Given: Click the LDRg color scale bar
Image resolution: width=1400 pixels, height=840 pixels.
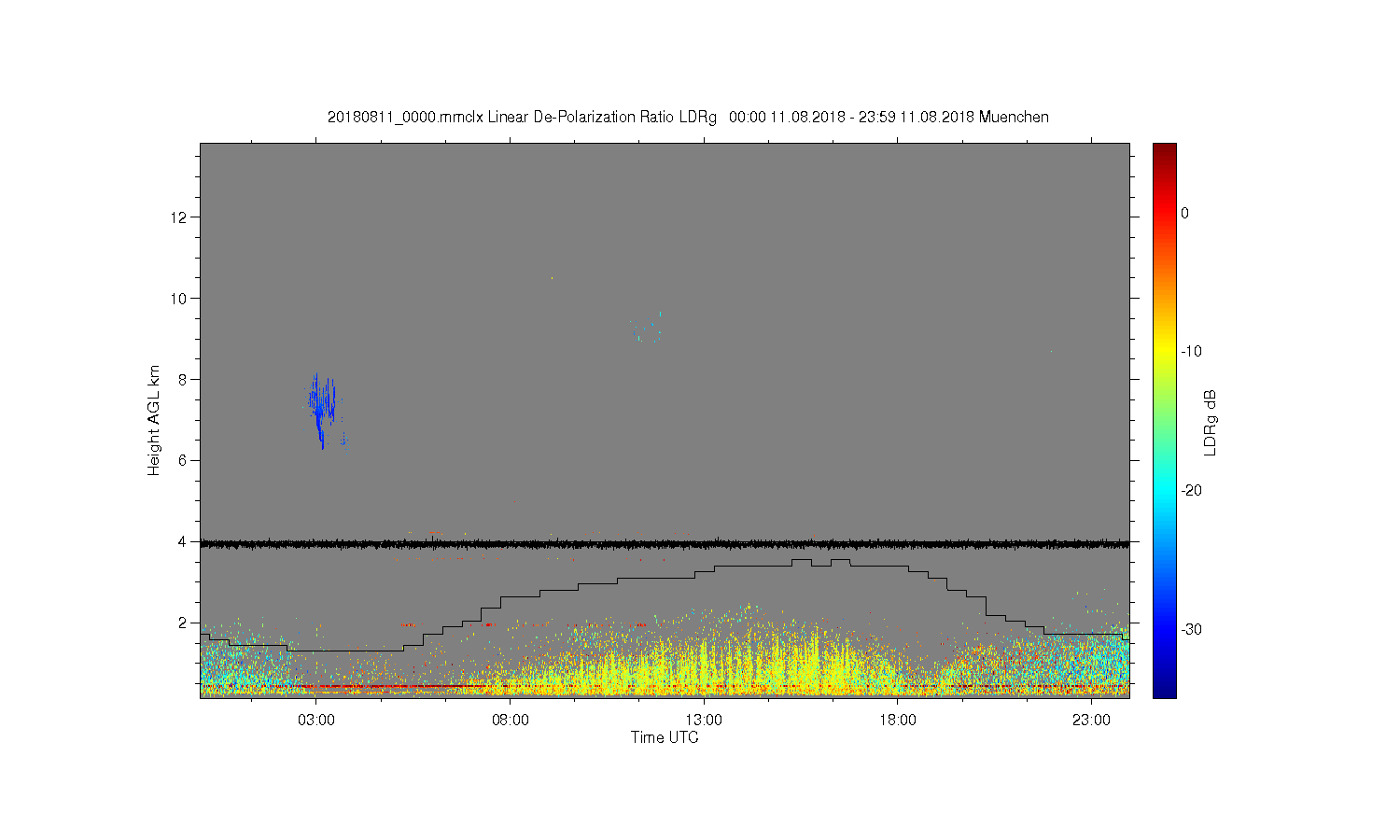Looking at the screenshot, I should [1164, 420].
